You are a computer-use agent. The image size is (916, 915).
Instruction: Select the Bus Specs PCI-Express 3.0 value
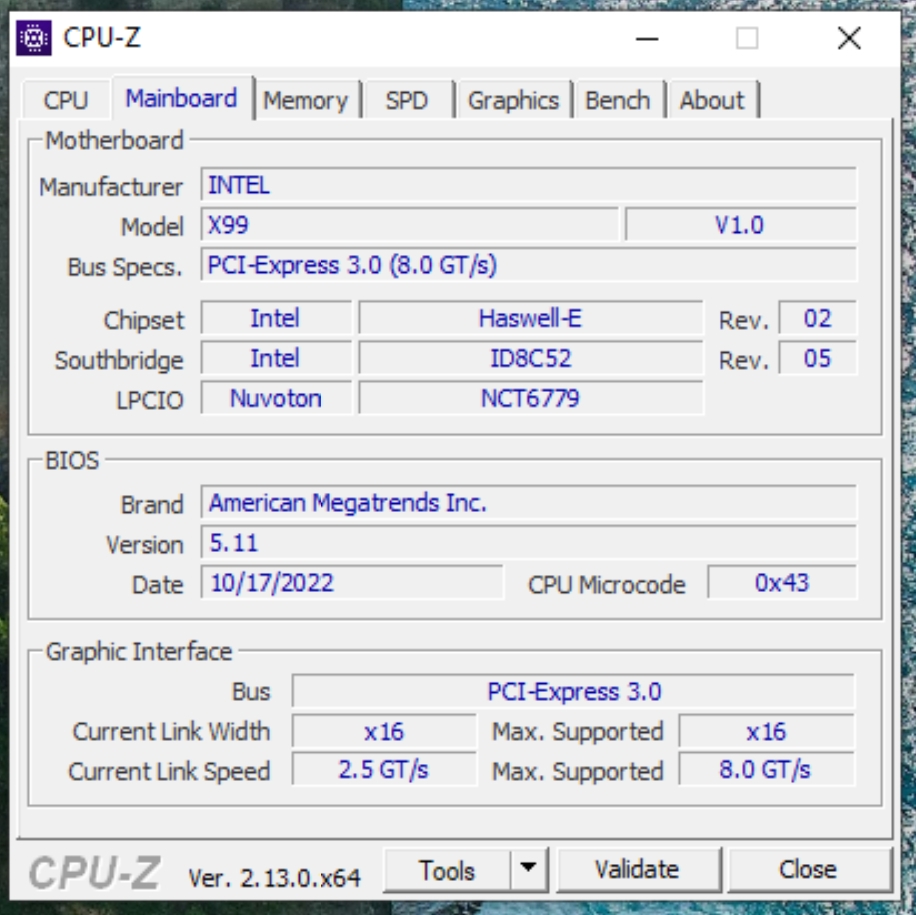coord(529,265)
